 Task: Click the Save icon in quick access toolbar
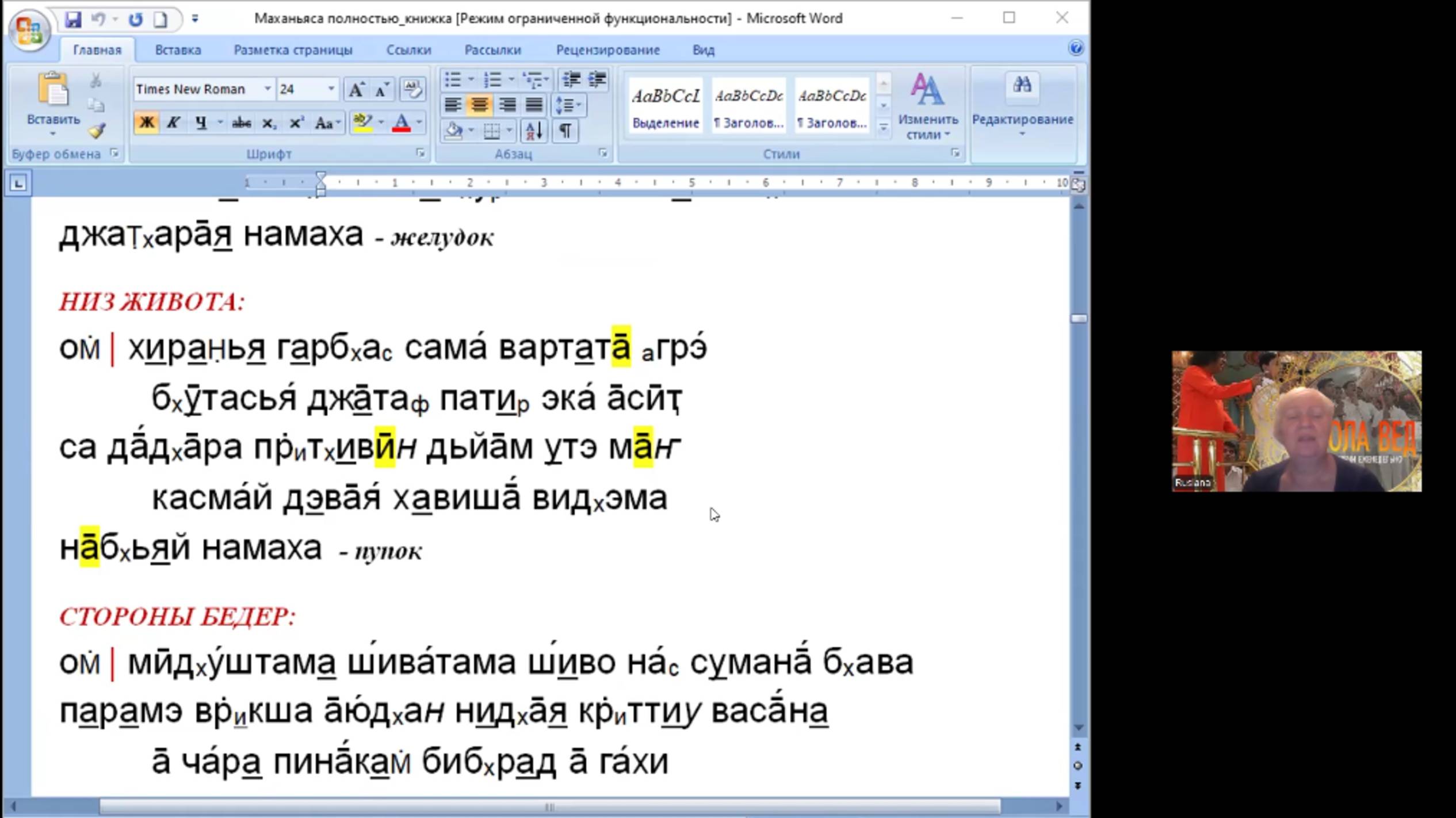click(73, 19)
